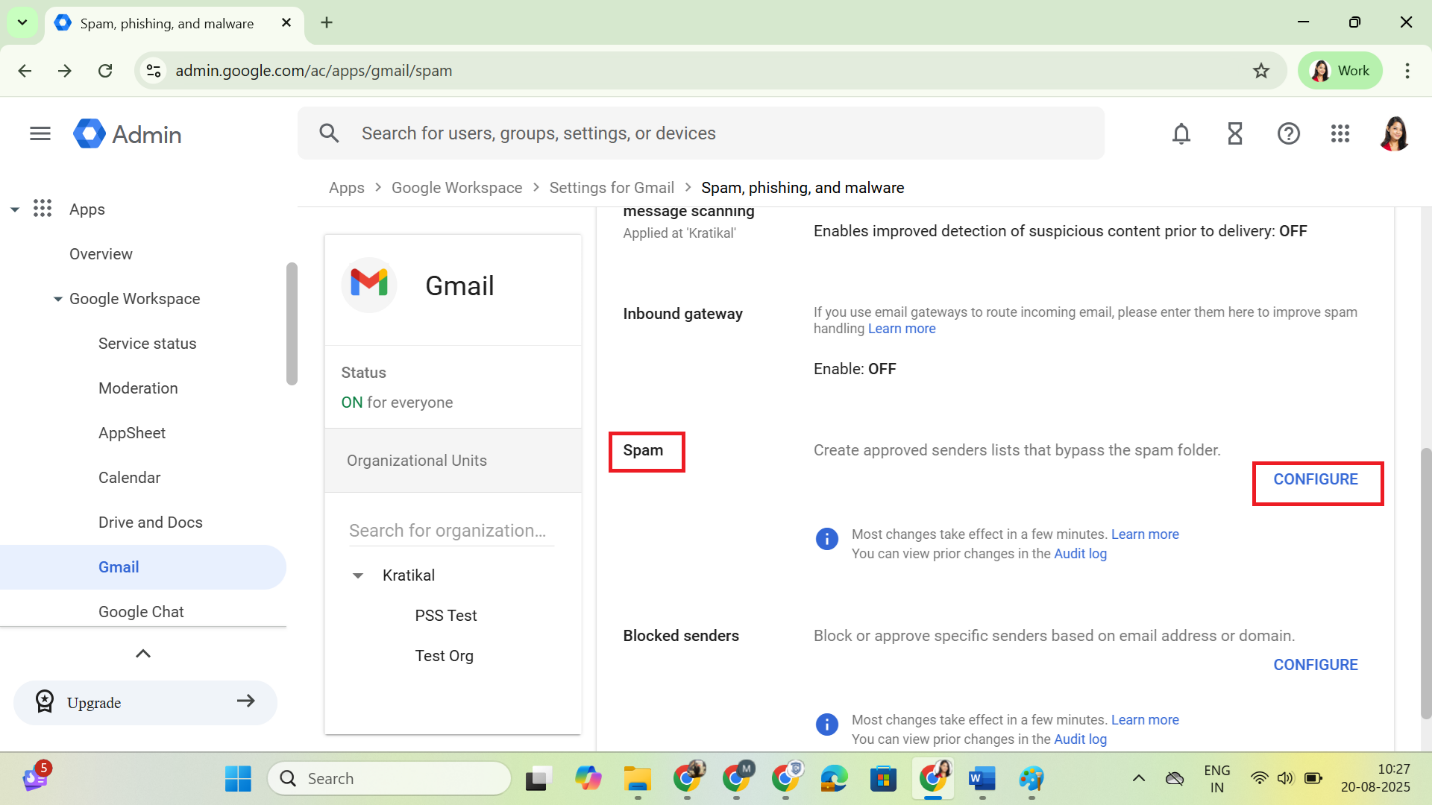
Task: Focus the Search for organization field
Action: [x=451, y=531]
